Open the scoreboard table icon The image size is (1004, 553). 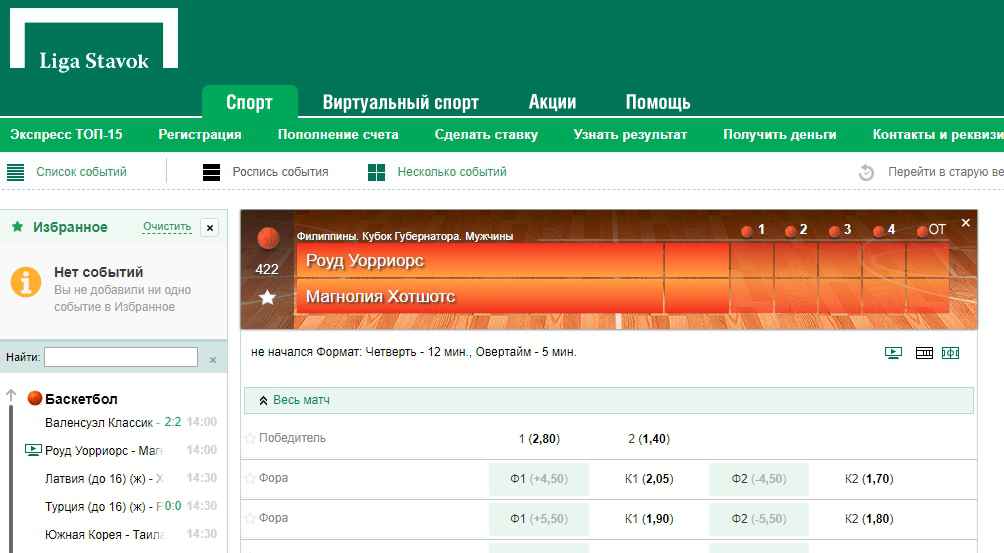[x=924, y=353]
